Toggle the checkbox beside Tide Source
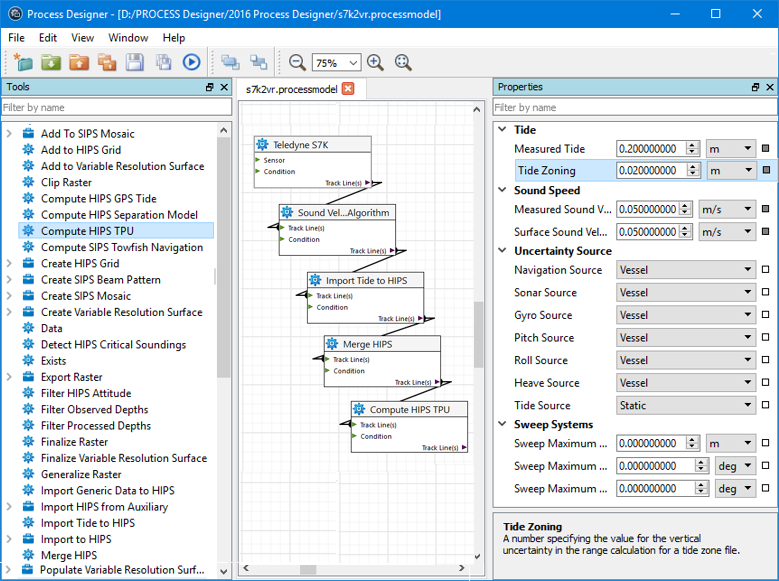 coord(766,406)
